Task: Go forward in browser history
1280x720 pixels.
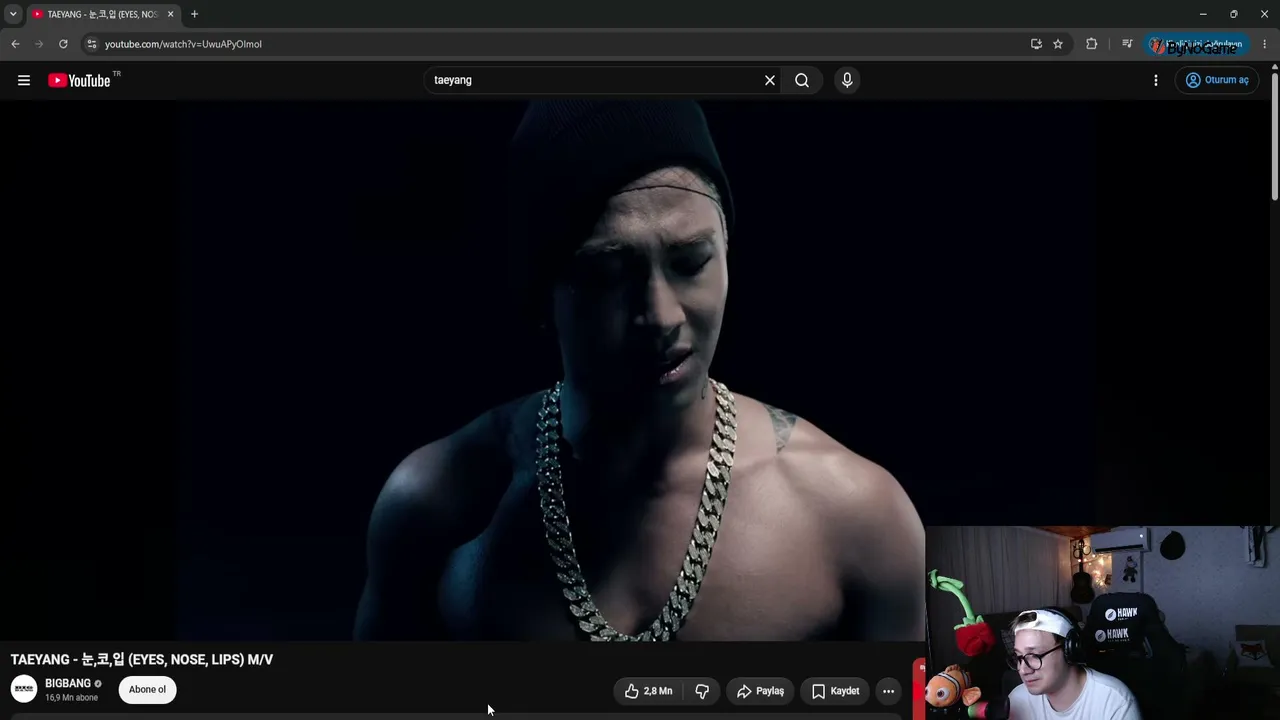Action: point(39,44)
